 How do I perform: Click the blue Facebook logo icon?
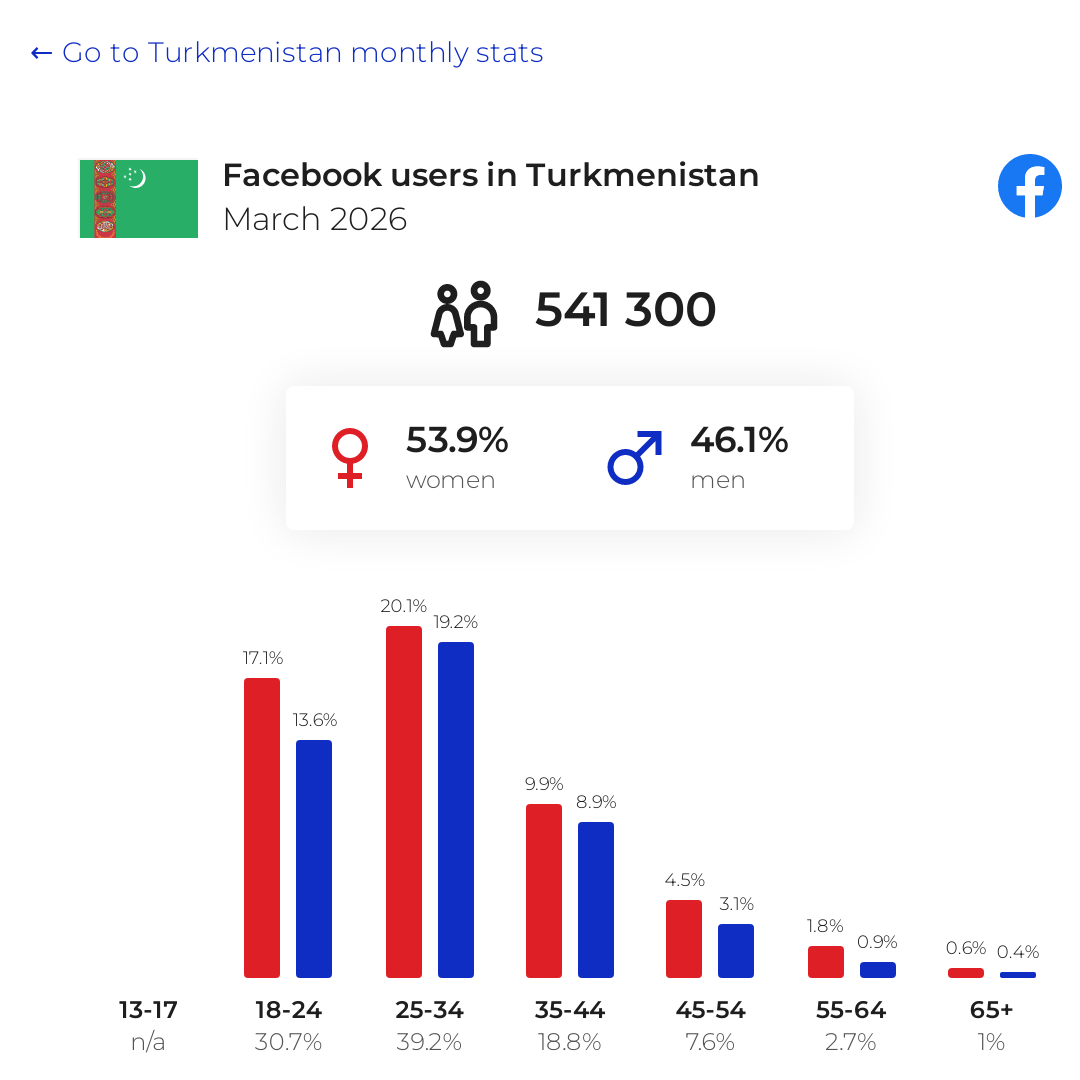(x=1030, y=186)
